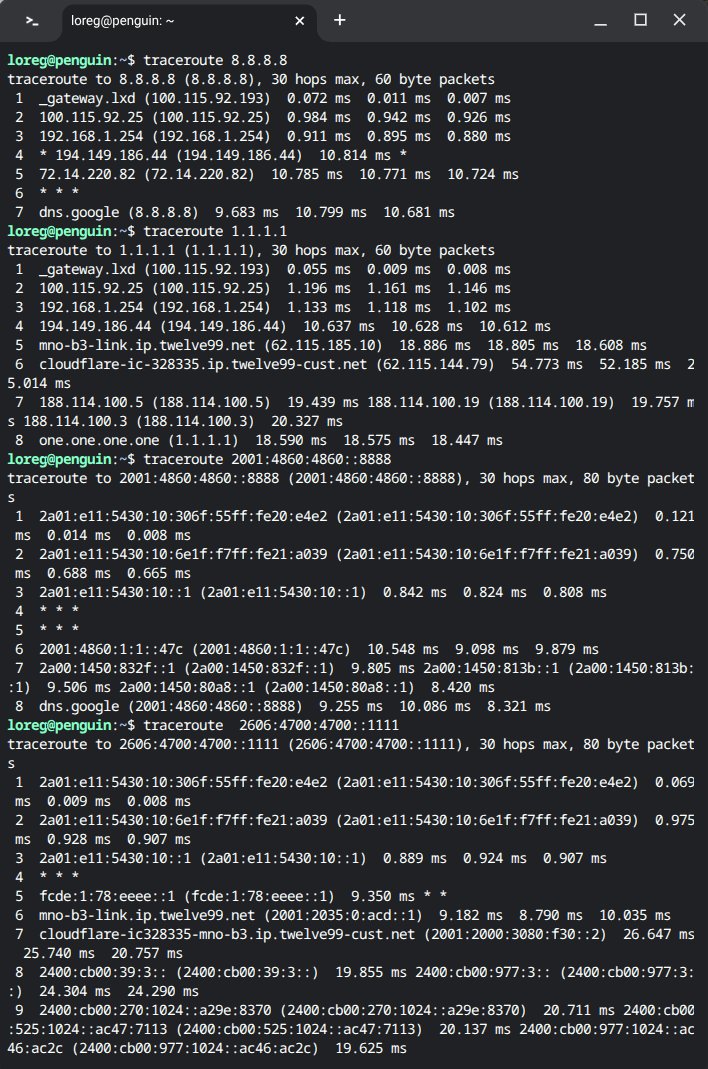Maximize the terminal window

coord(641,20)
